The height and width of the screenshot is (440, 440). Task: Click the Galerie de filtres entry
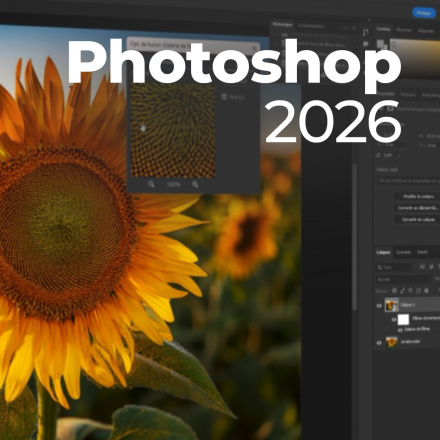click(x=417, y=329)
